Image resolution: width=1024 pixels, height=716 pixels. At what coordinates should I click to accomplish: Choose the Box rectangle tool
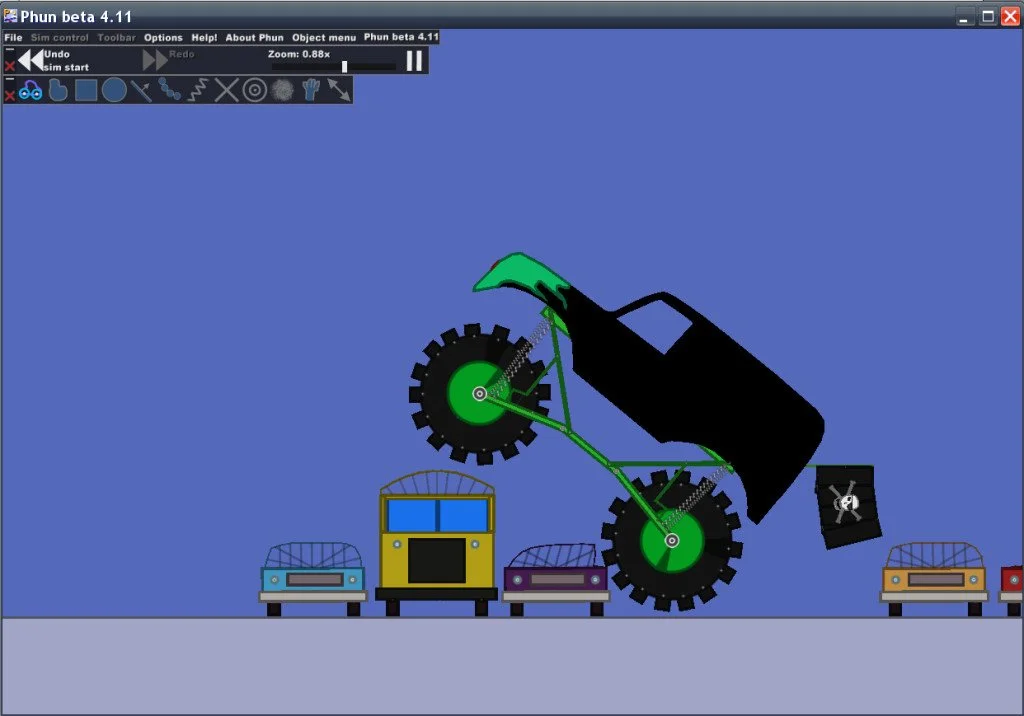(x=86, y=90)
